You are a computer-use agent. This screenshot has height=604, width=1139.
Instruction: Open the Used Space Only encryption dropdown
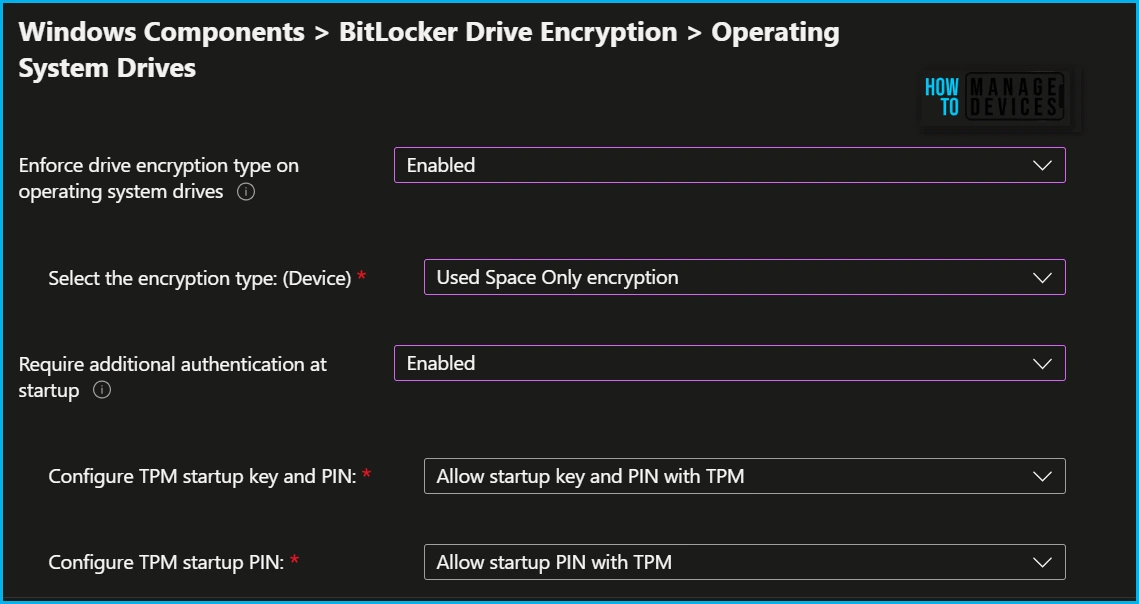pyautogui.click(x=745, y=277)
